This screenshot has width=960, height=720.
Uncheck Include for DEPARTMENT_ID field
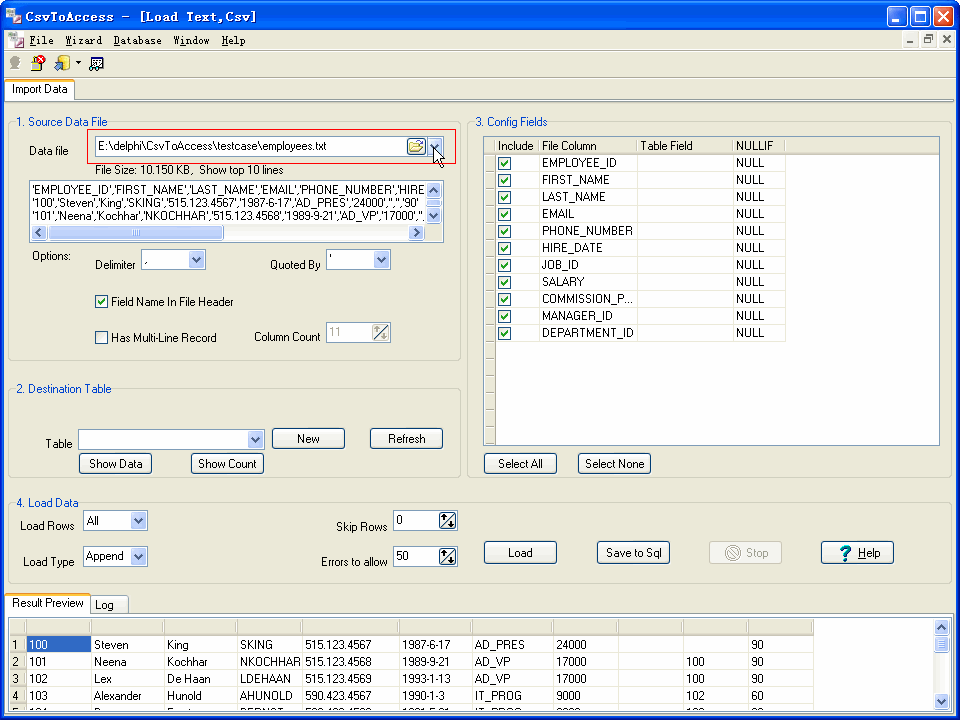504,334
